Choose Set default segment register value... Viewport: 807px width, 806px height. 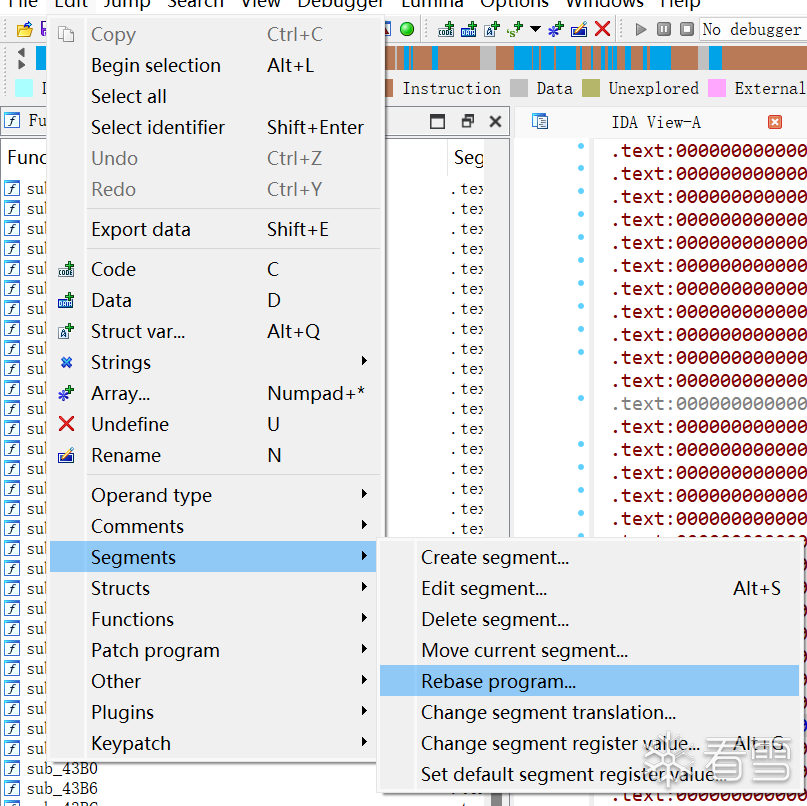(x=589, y=774)
